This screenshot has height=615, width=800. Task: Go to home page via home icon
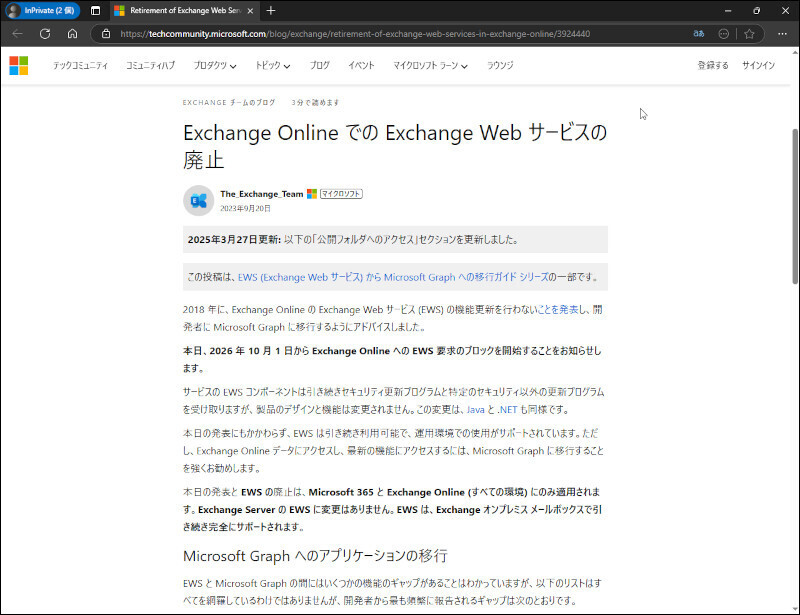[x=72, y=34]
